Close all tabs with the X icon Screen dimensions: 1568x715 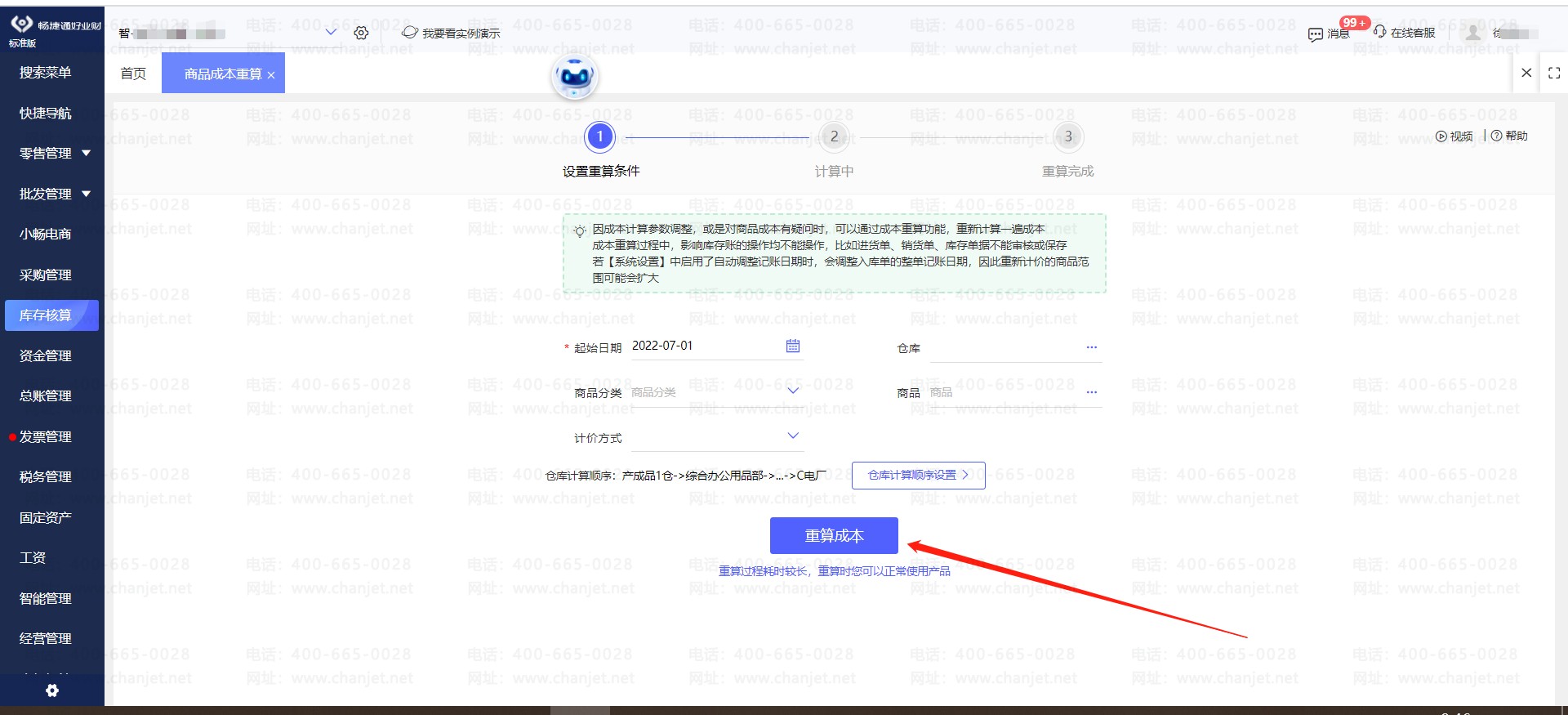point(1526,73)
